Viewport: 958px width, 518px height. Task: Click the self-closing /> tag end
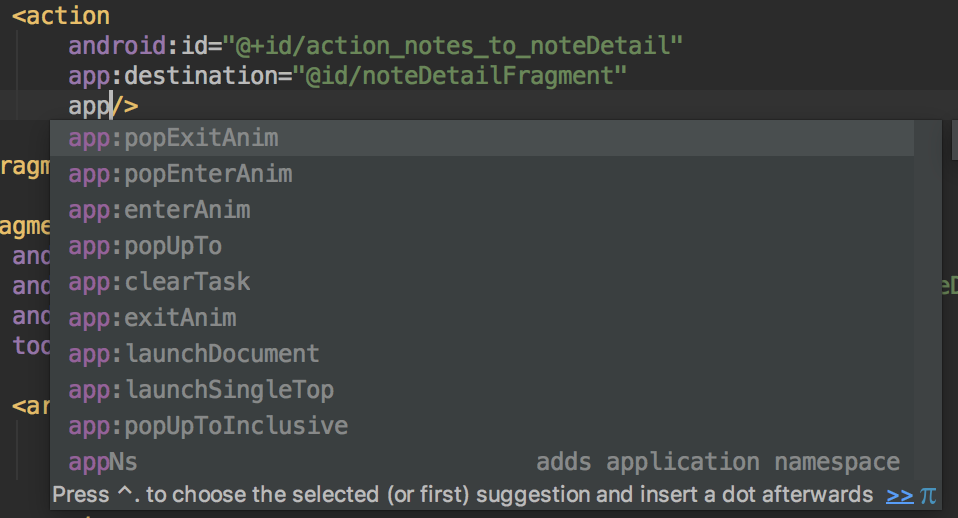coord(125,106)
